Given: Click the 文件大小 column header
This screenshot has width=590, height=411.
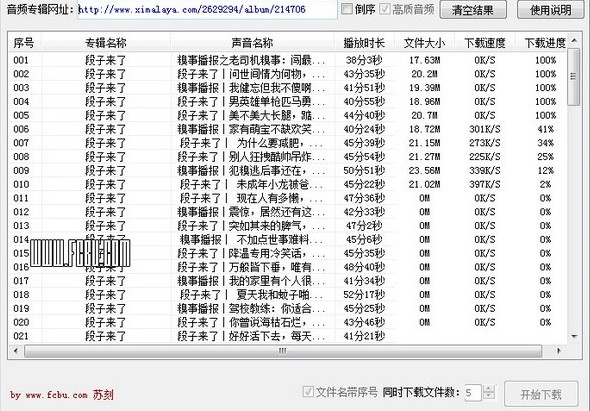Looking at the screenshot, I should coord(424,43).
